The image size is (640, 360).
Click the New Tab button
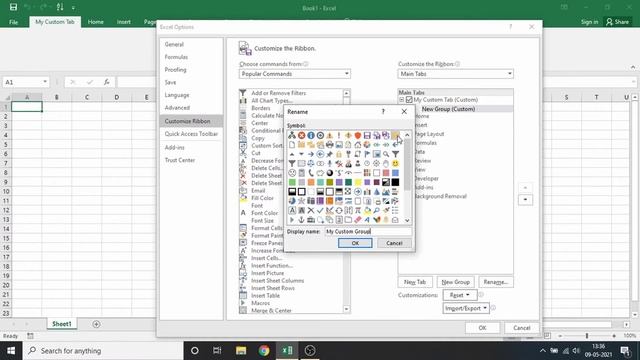(x=415, y=282)
